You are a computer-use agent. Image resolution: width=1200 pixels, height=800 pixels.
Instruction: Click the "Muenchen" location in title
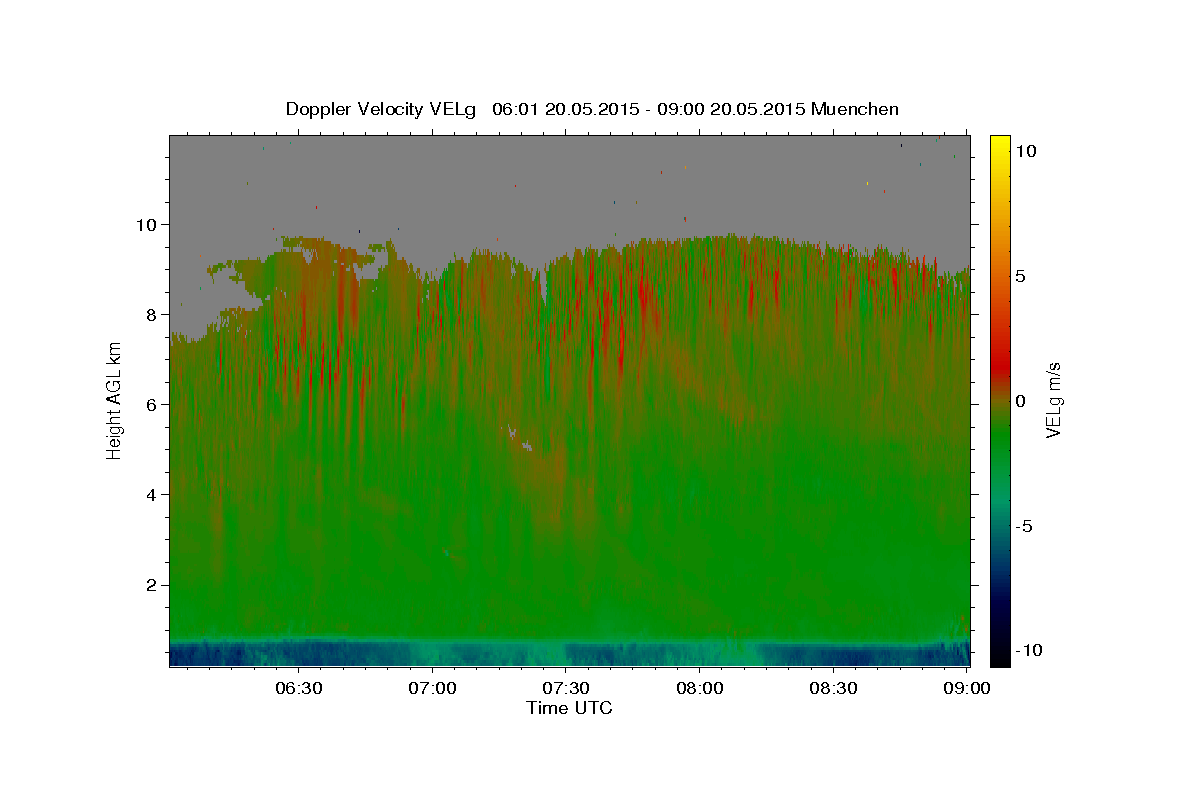[855, 109]
